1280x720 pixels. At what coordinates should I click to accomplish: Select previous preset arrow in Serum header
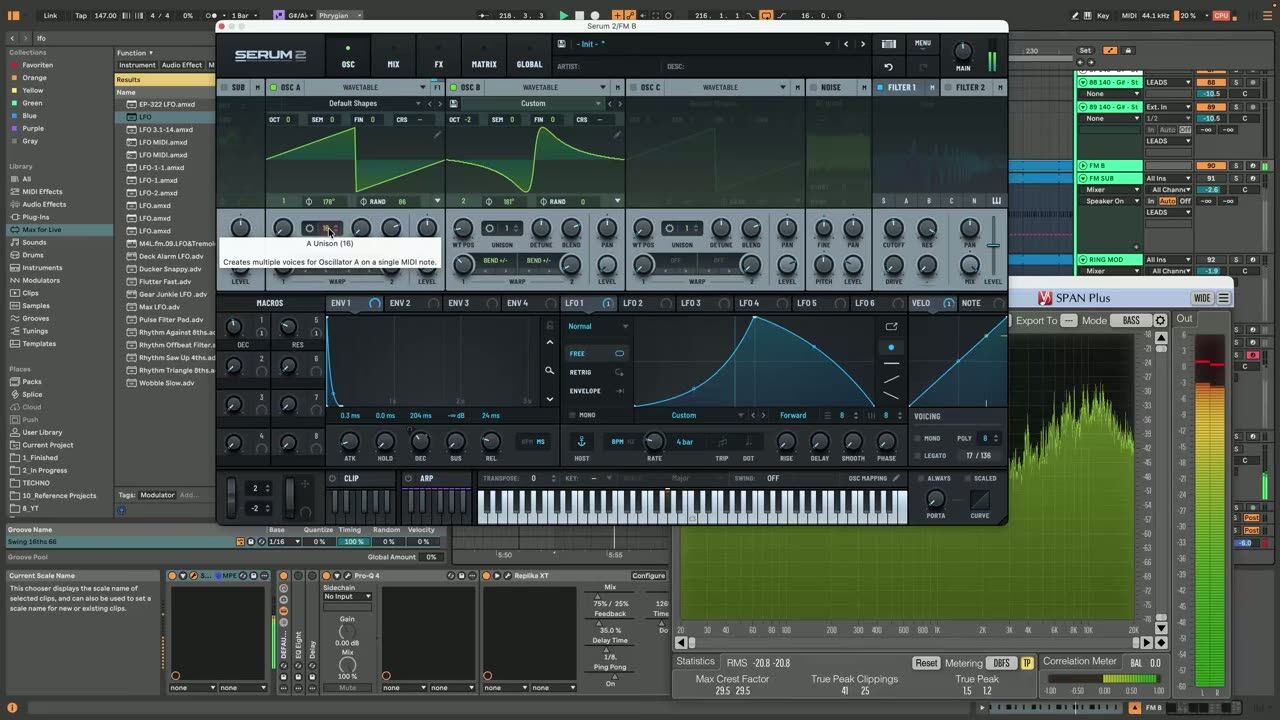[x=846, y=44]
